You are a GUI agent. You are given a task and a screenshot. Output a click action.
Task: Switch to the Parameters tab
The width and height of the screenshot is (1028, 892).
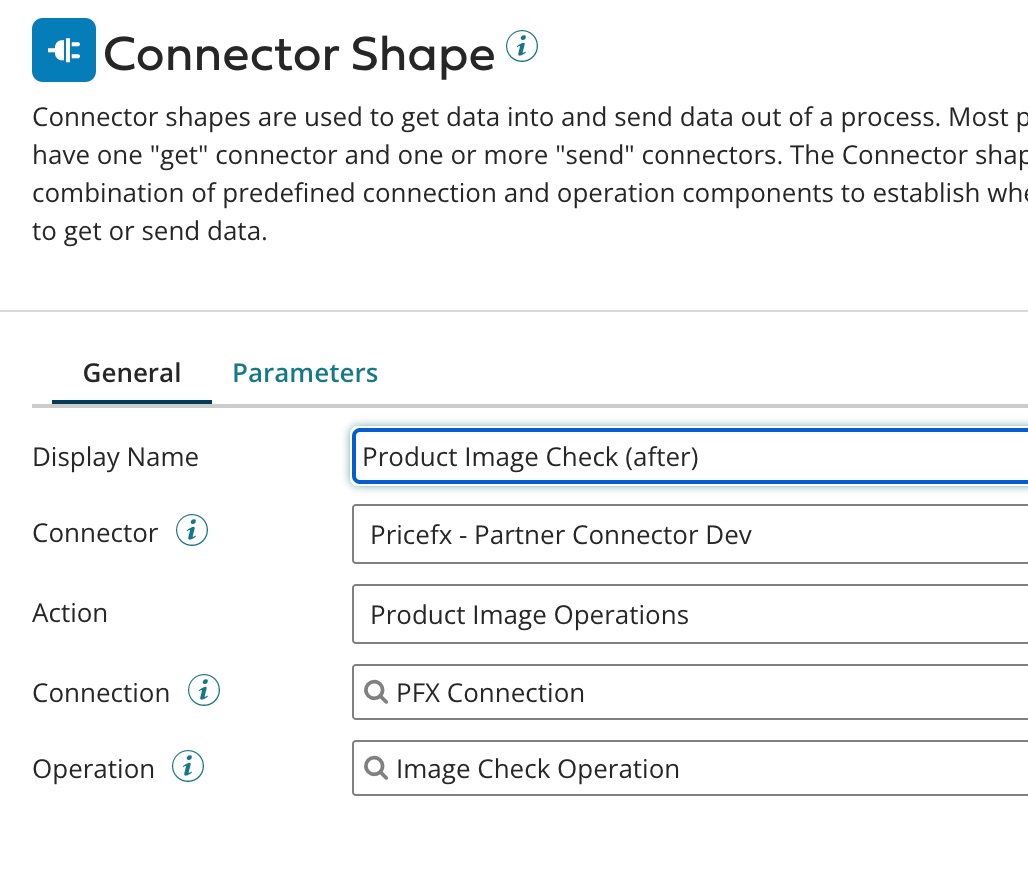(x=305, y=372)
